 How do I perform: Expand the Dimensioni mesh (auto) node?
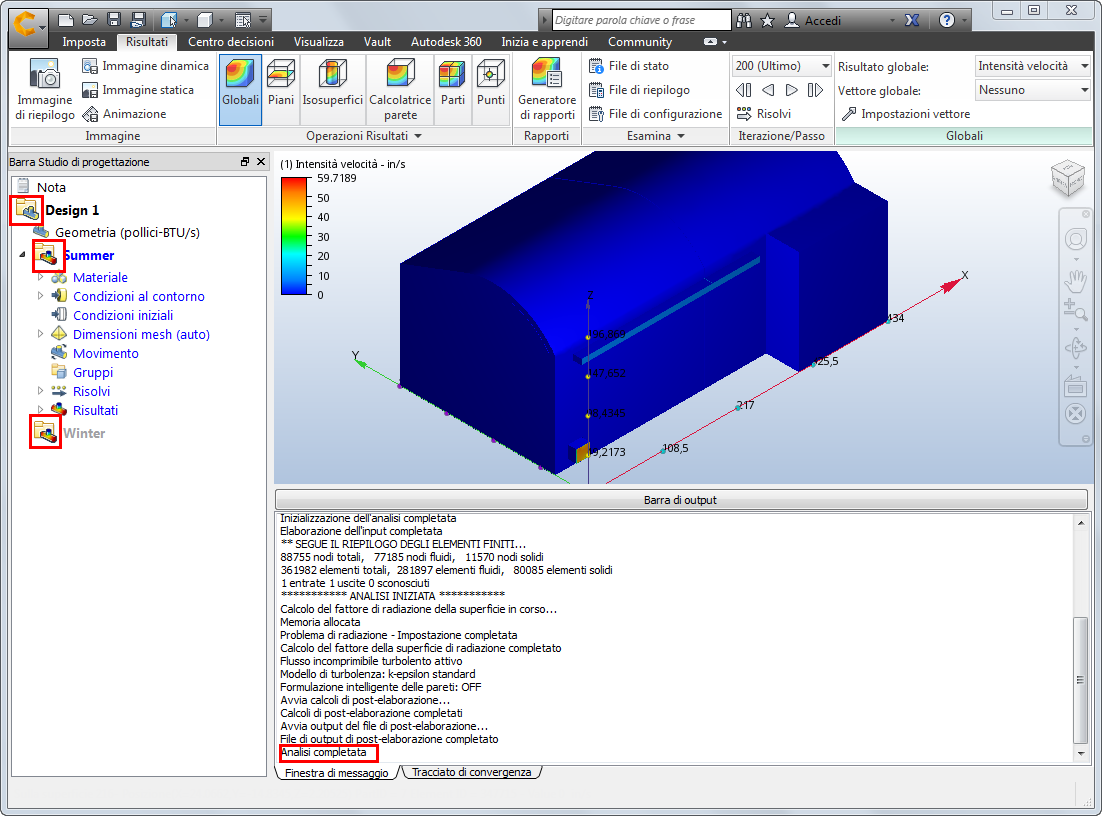(41, 335)
